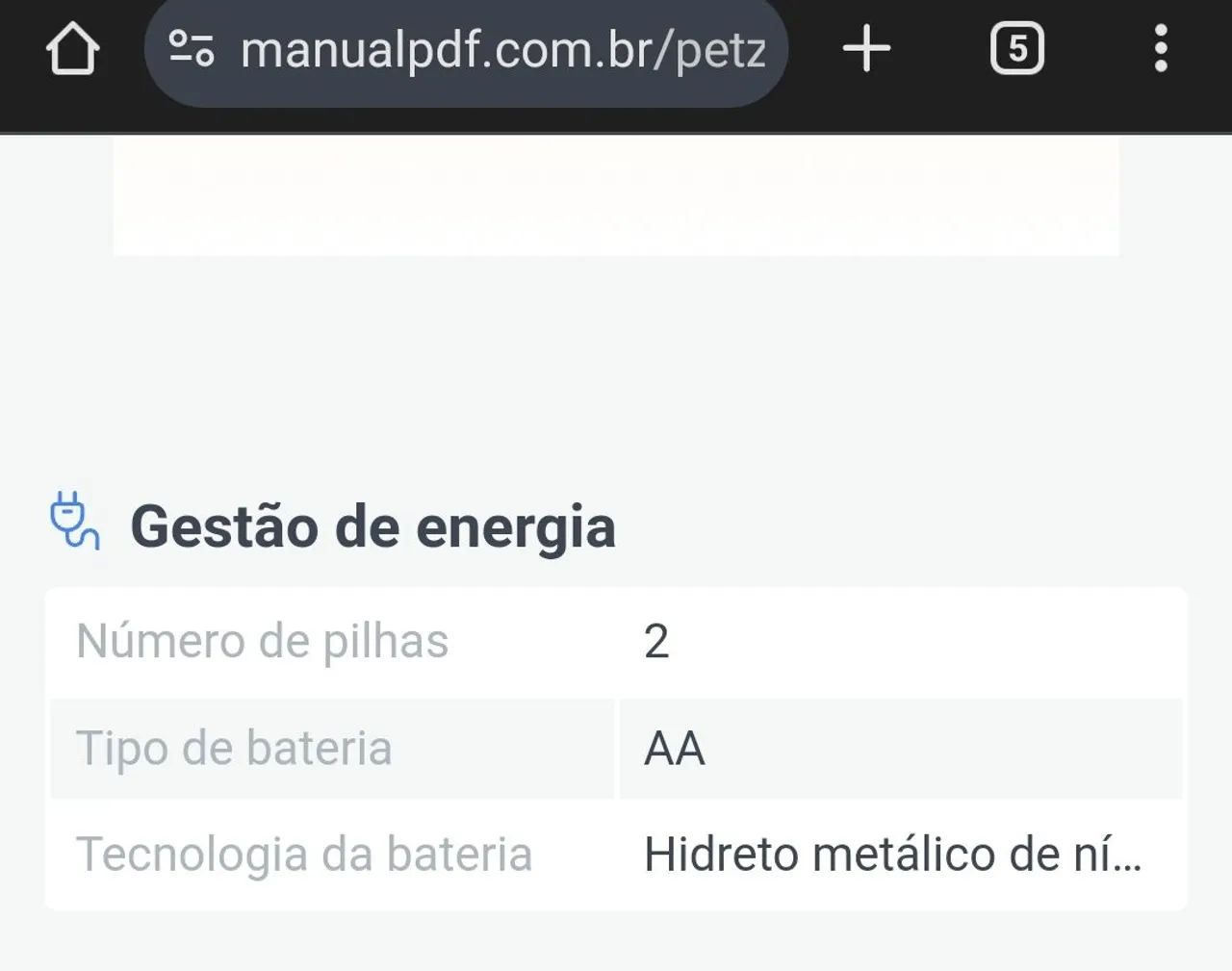
Task: Open the tab switcher showing 5 tabs
Action: (1016, 48)
